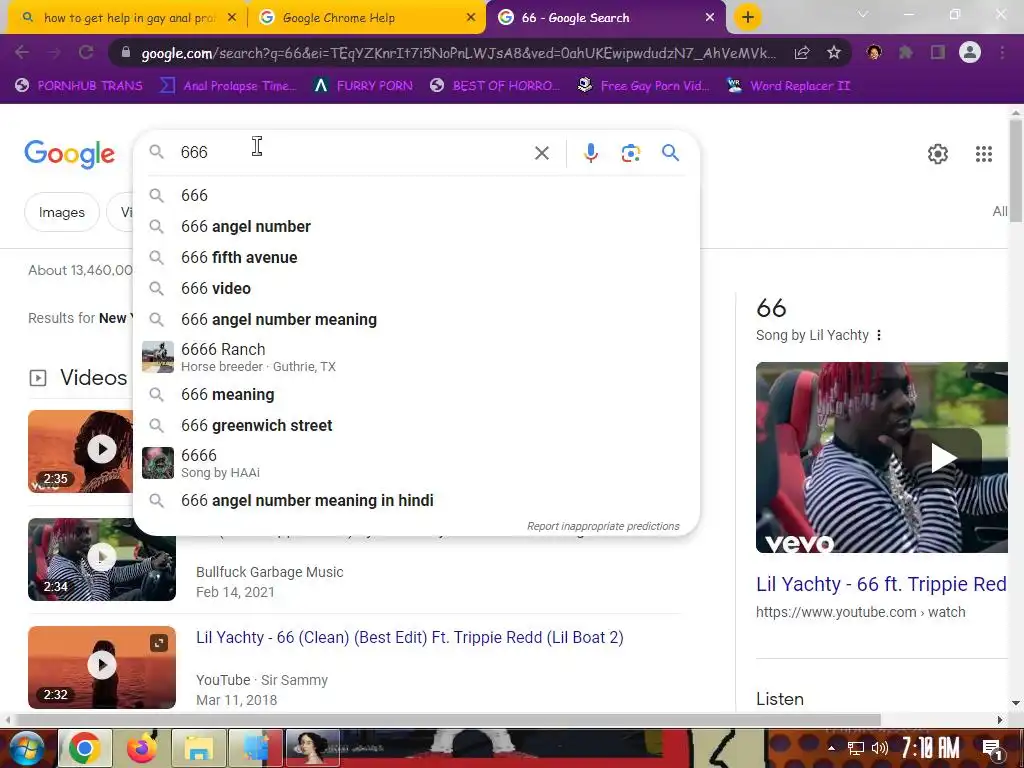This screenshot has height=768, width=1024.
Task: Open the taskbar volume speaker icon
Action: pyautogui.click(x=880, y=748)
